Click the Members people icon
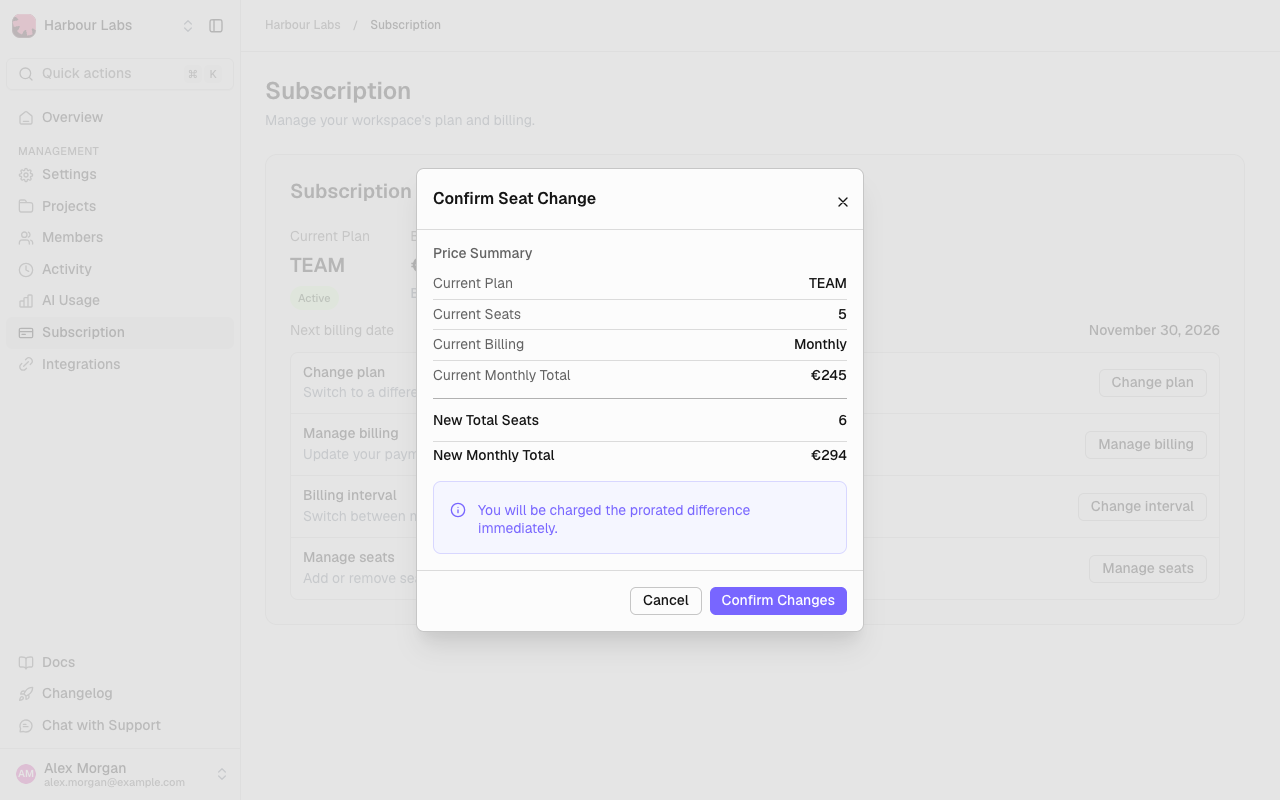This screenshot has height=800, width=1280. (x=26, y=237)
